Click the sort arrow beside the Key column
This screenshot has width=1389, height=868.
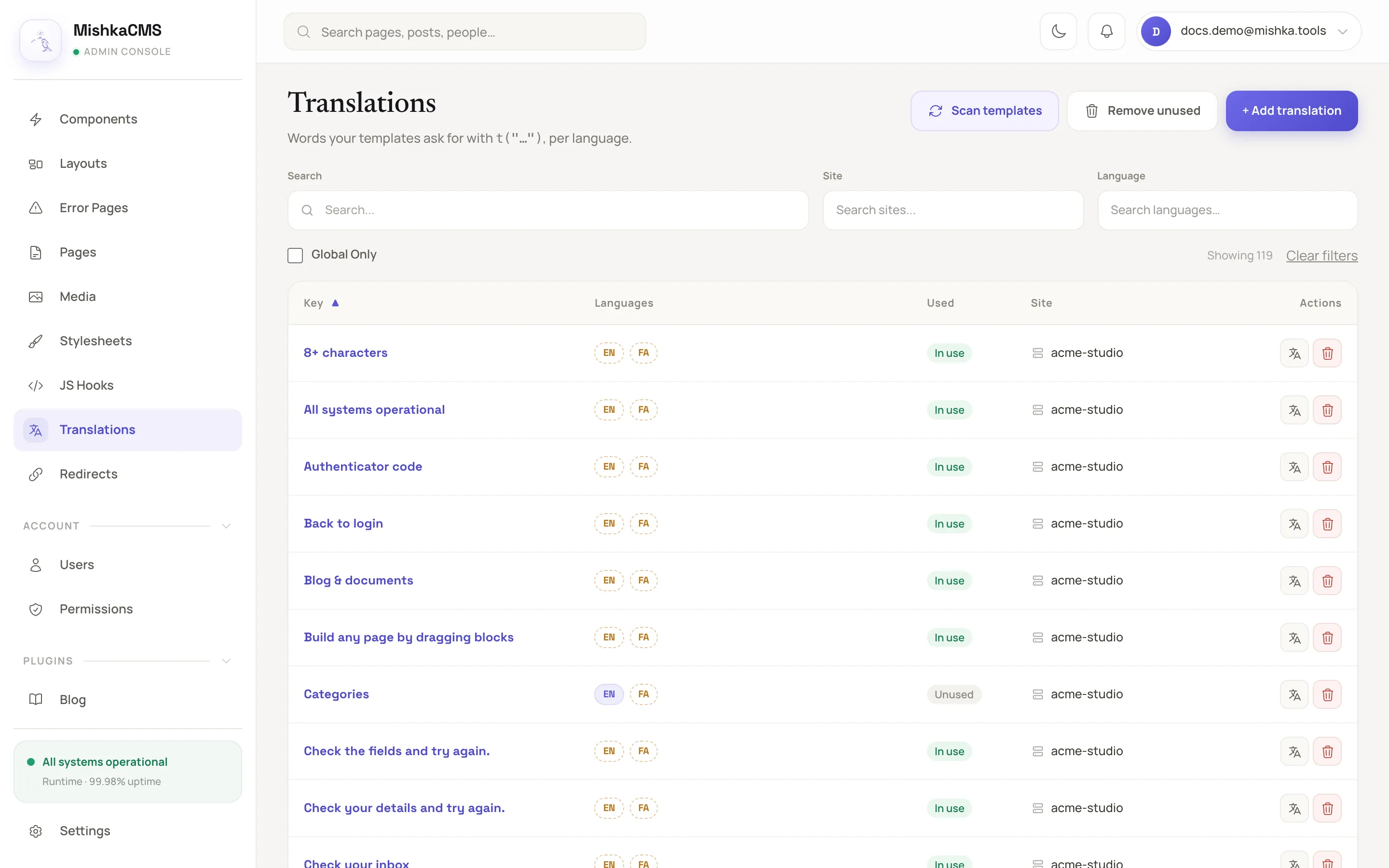coord(335,302)
